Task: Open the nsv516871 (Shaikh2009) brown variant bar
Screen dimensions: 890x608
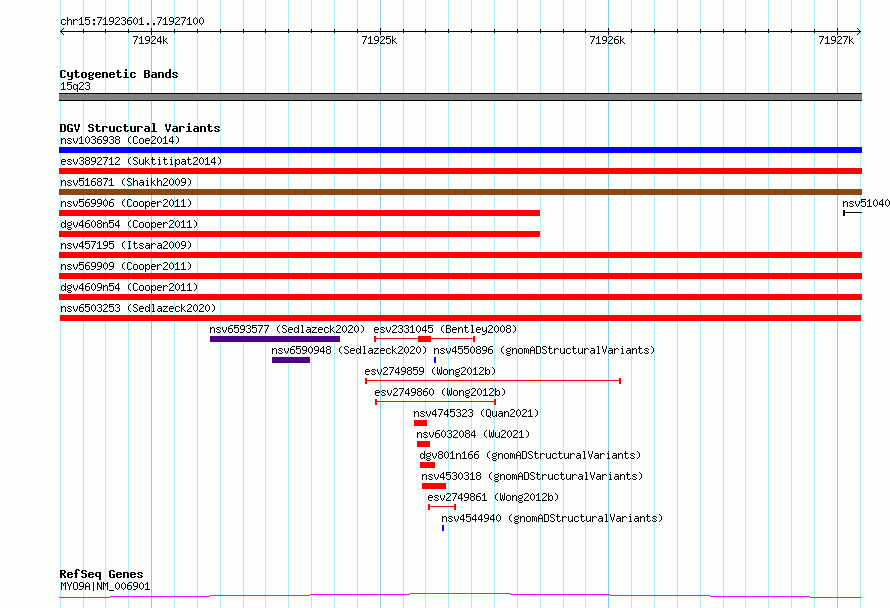Action: (x=460, y=192)
